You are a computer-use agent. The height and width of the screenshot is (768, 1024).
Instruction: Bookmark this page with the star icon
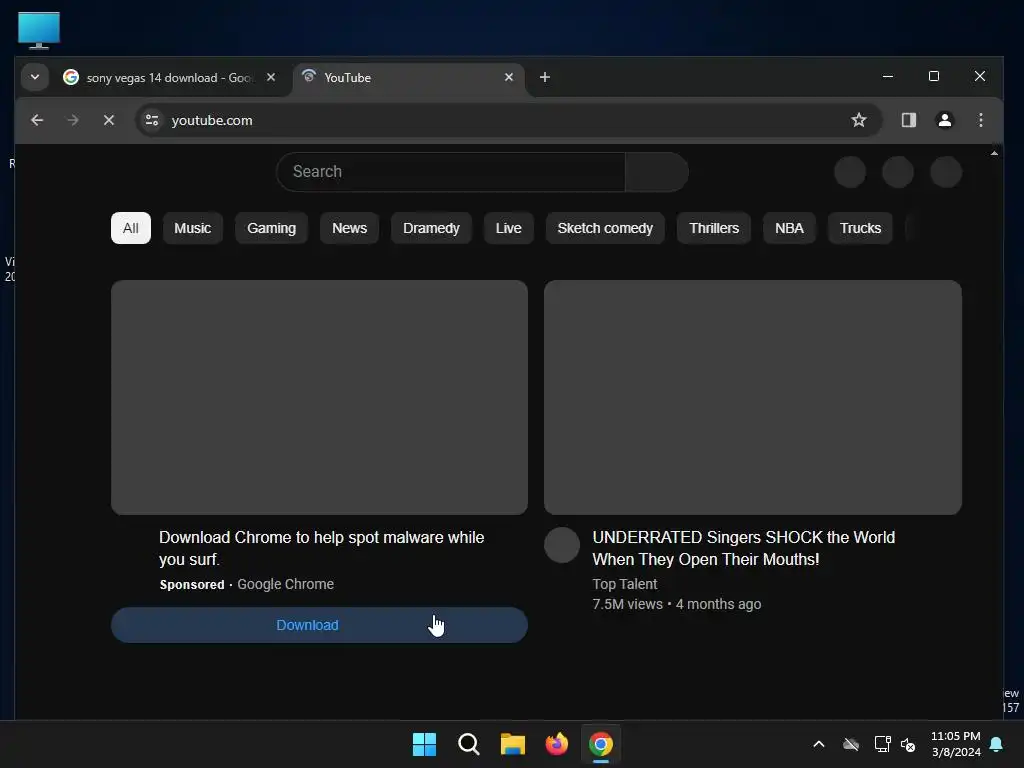[859, 120]
